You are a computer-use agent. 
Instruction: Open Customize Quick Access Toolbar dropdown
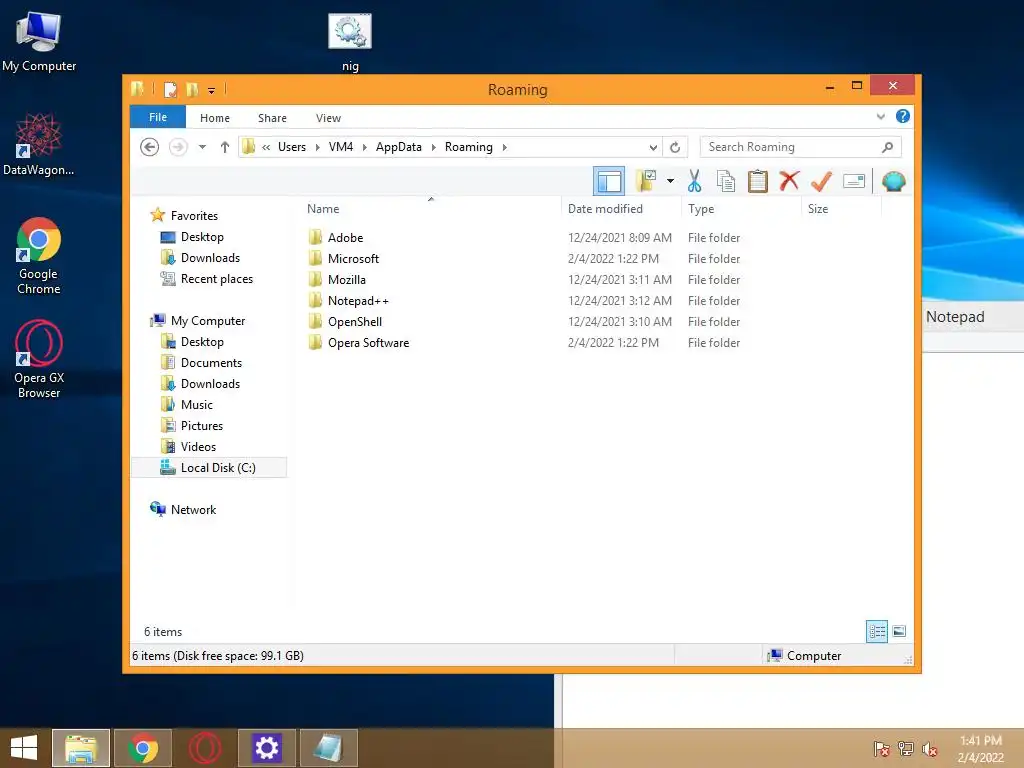click(212, 91)
